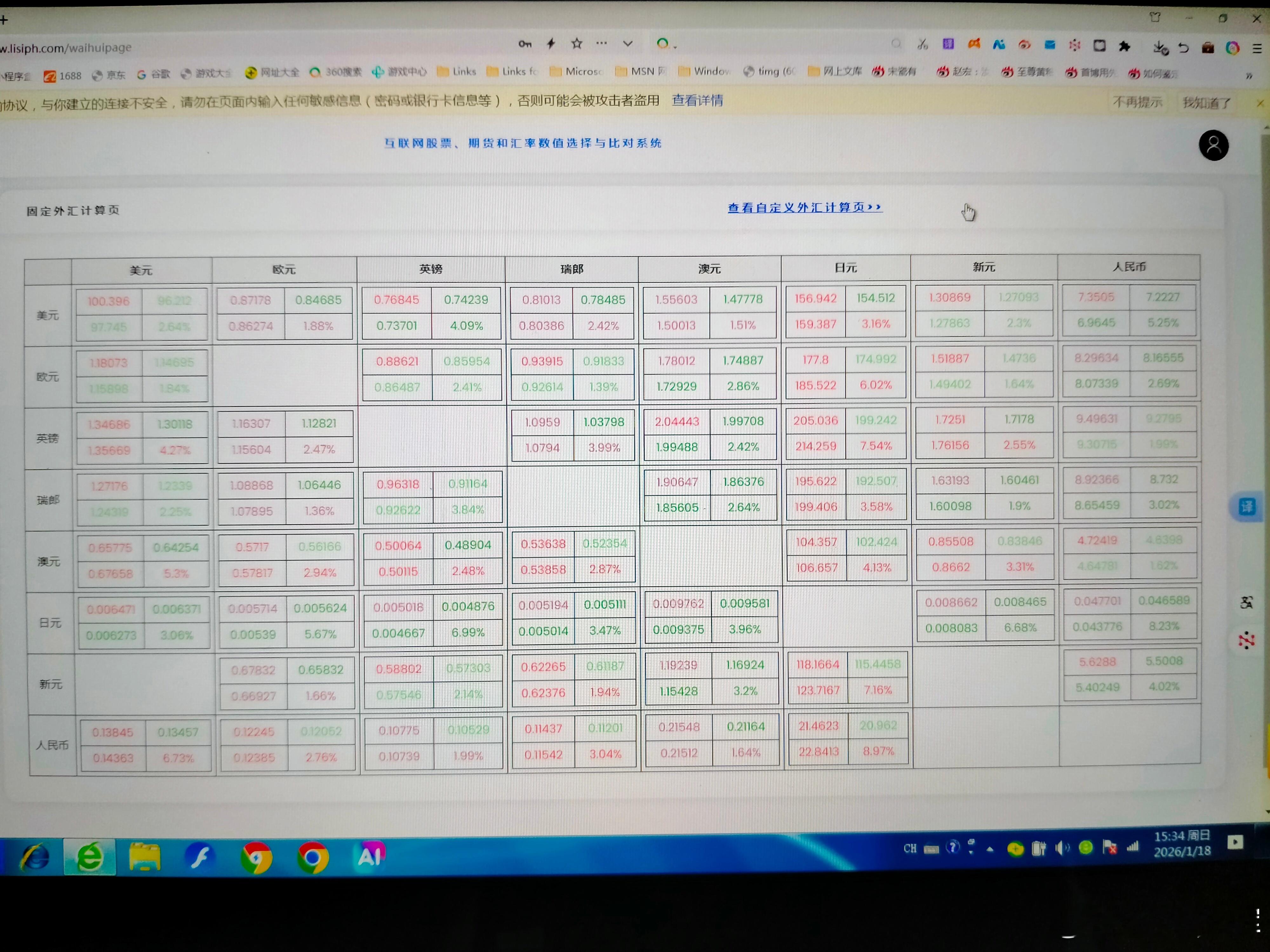Open the puzzle extensions manager icon
Image resolution: width=1270 pixels, height=952 pixels.
pyautogui.click(x=1125, y=46)
